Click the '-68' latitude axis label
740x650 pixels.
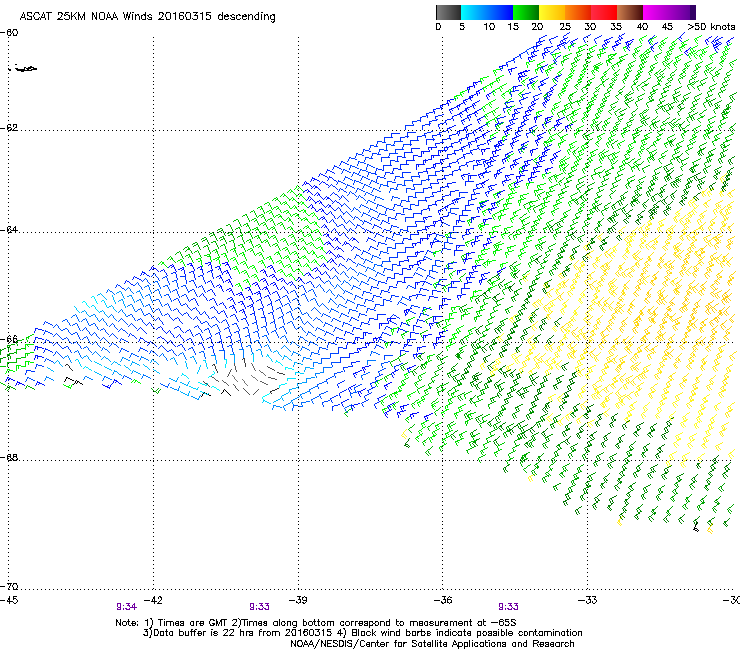[x=9, y=458]
